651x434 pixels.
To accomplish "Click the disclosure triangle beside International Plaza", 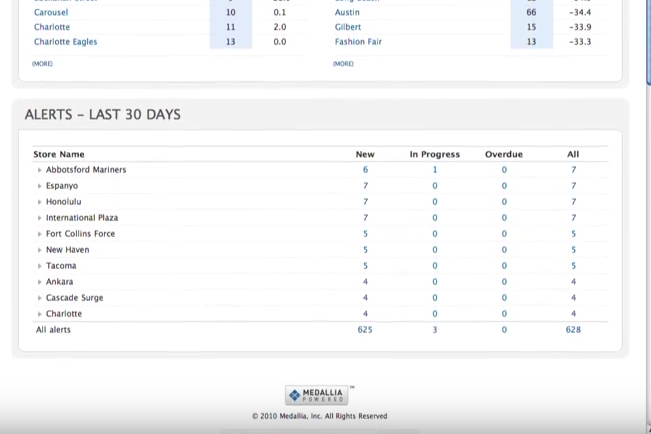I will (x=40, y=218).
